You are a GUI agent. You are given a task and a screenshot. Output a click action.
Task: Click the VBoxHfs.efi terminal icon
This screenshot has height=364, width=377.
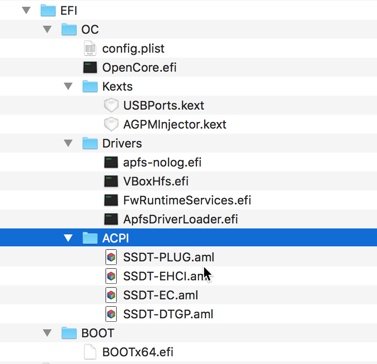[x=111, y=182]
